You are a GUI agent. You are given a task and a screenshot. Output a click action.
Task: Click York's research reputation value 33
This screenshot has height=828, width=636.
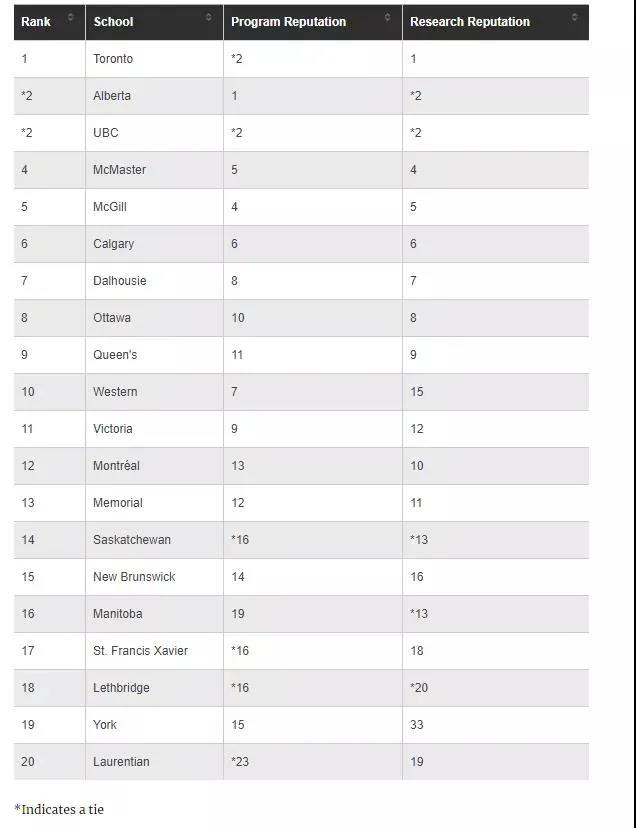pos(417,725)
